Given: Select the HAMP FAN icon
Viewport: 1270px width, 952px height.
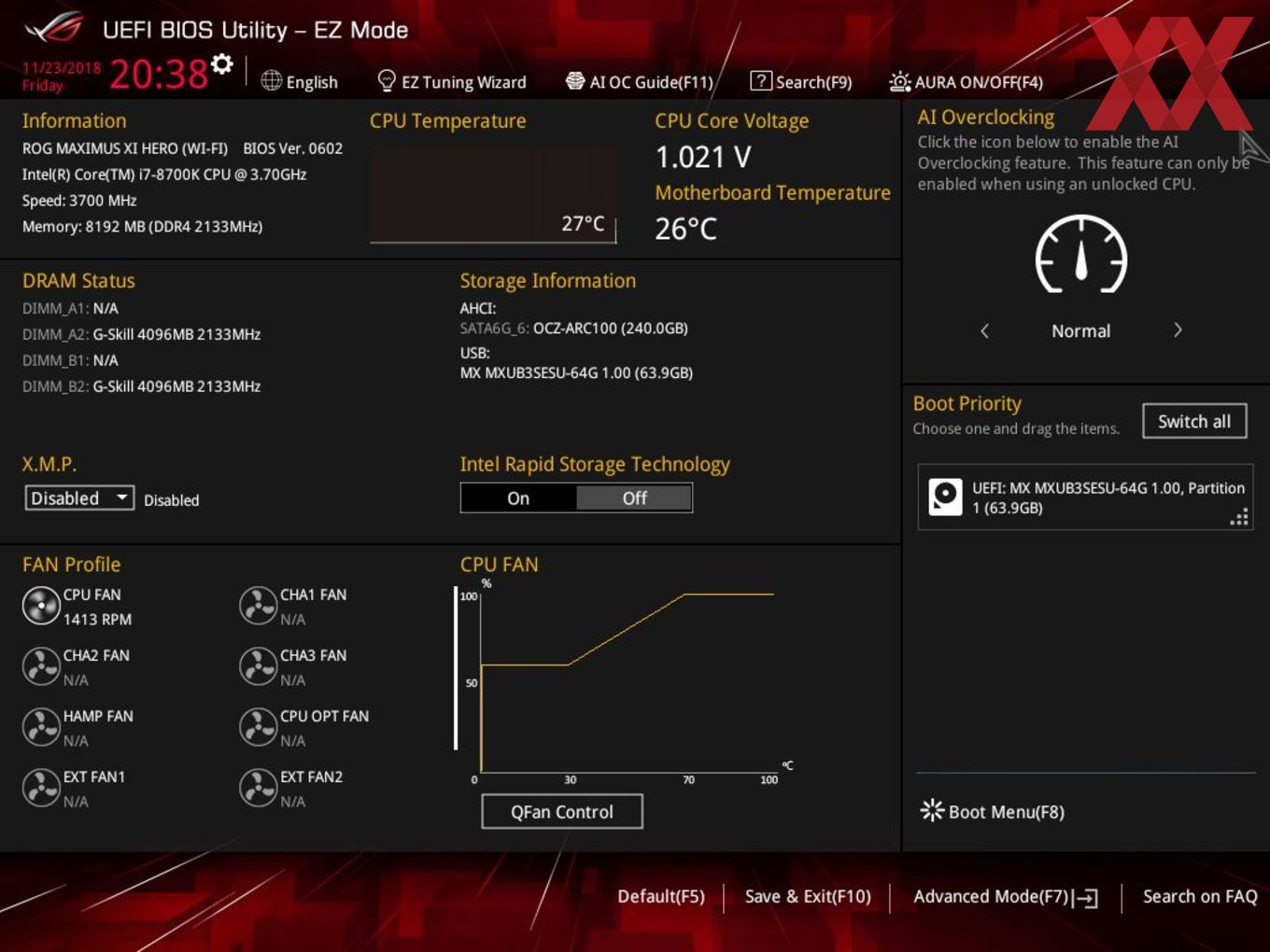Looking at the screenshot, I should point(41,727).
